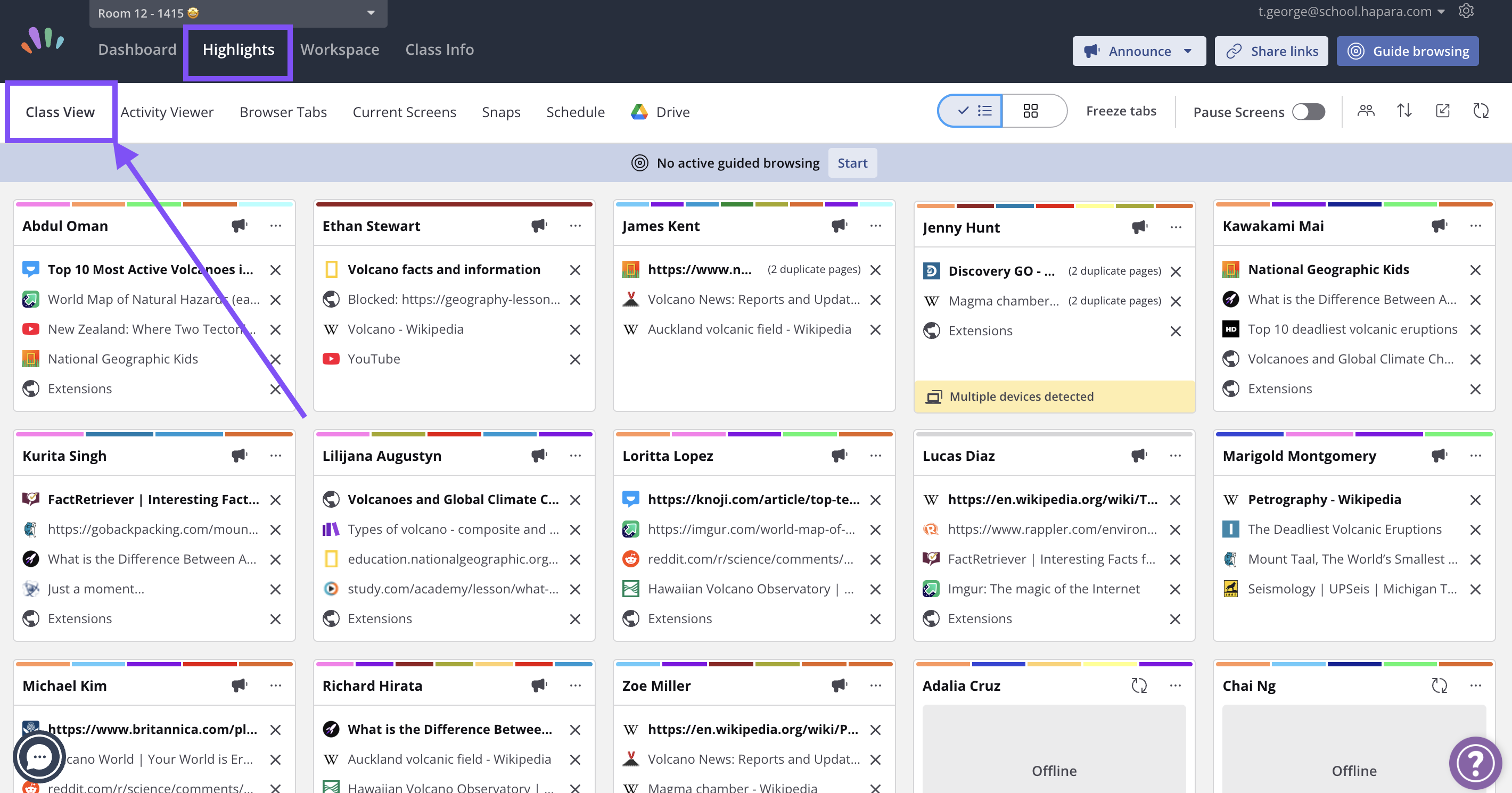Open settings gear icon near account email
This screenshot has height=793, width=1512.
coord(1466,11)
